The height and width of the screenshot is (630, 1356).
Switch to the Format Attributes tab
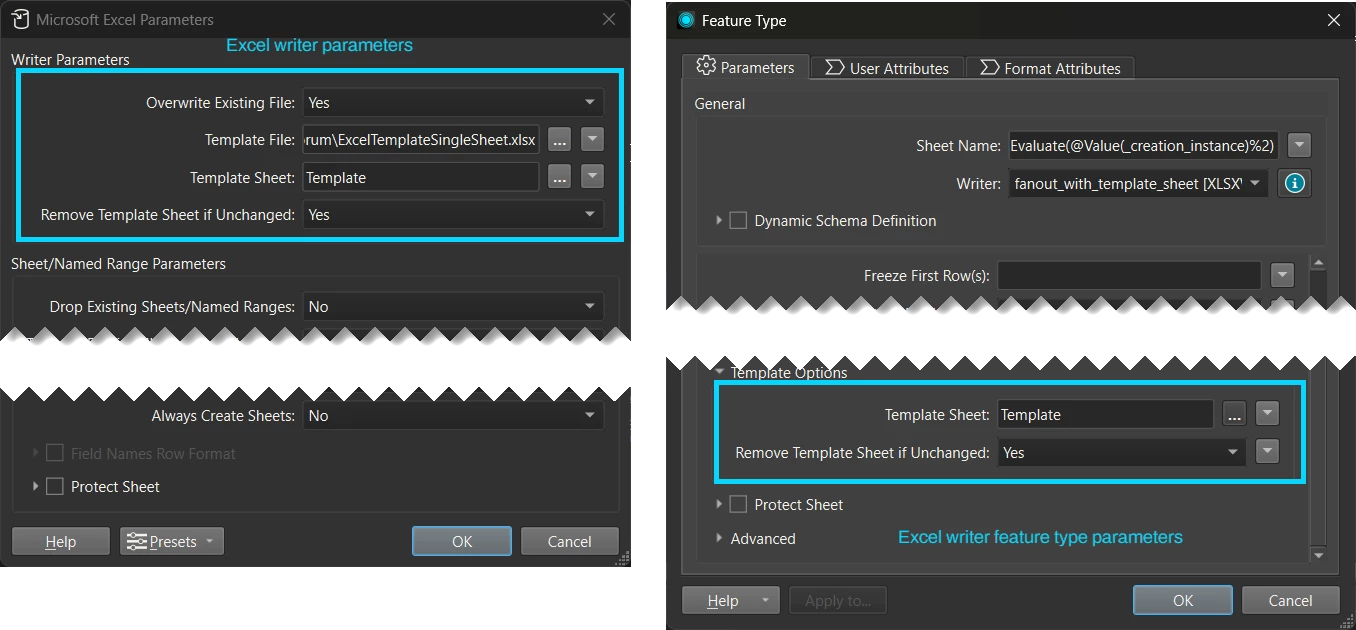[1050, 68]
